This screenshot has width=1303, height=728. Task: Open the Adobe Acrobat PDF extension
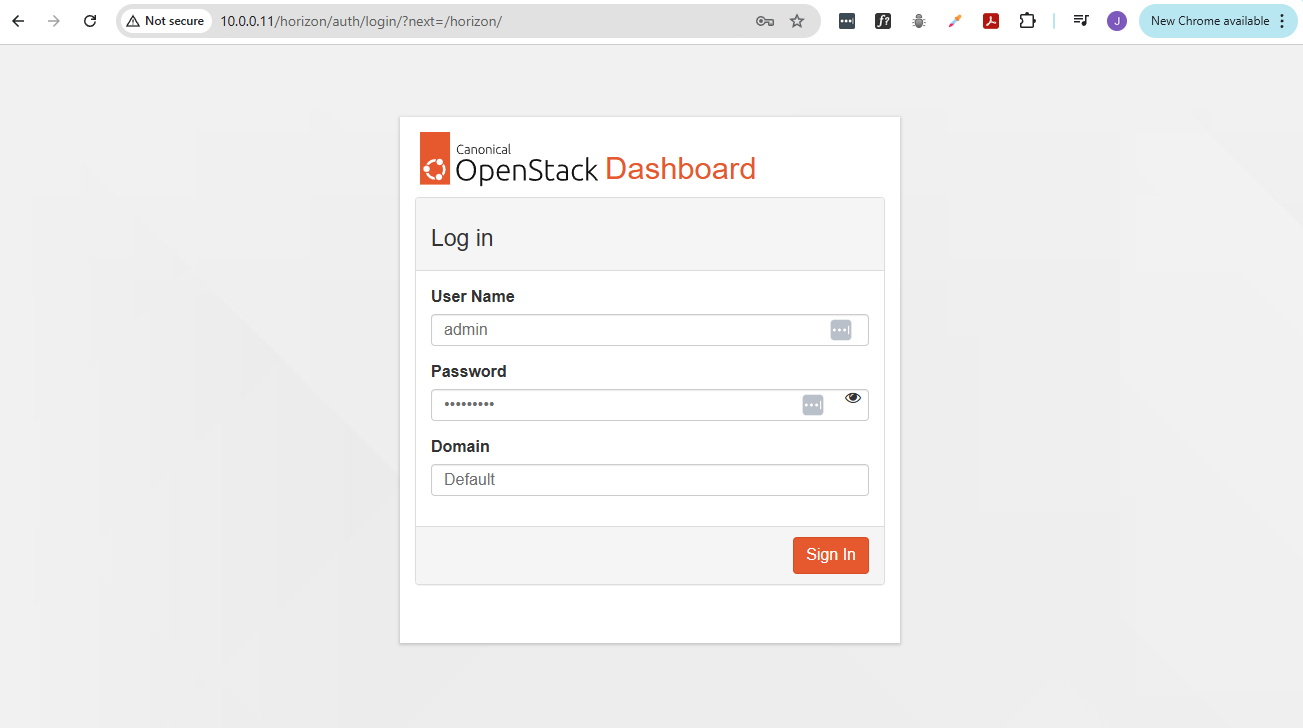pyautogui.click(x=991, y=21)
